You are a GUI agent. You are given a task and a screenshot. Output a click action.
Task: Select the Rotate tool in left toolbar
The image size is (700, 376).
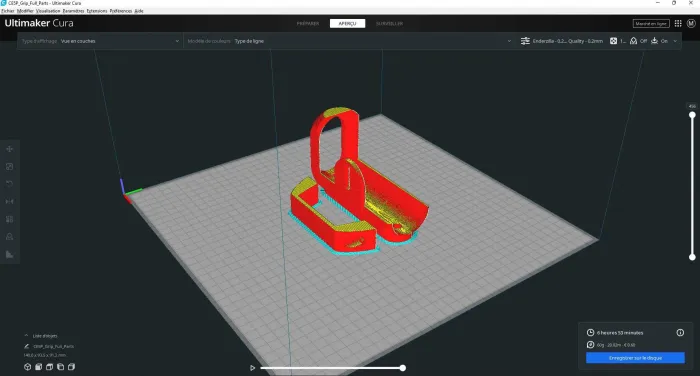click(9, 184)
